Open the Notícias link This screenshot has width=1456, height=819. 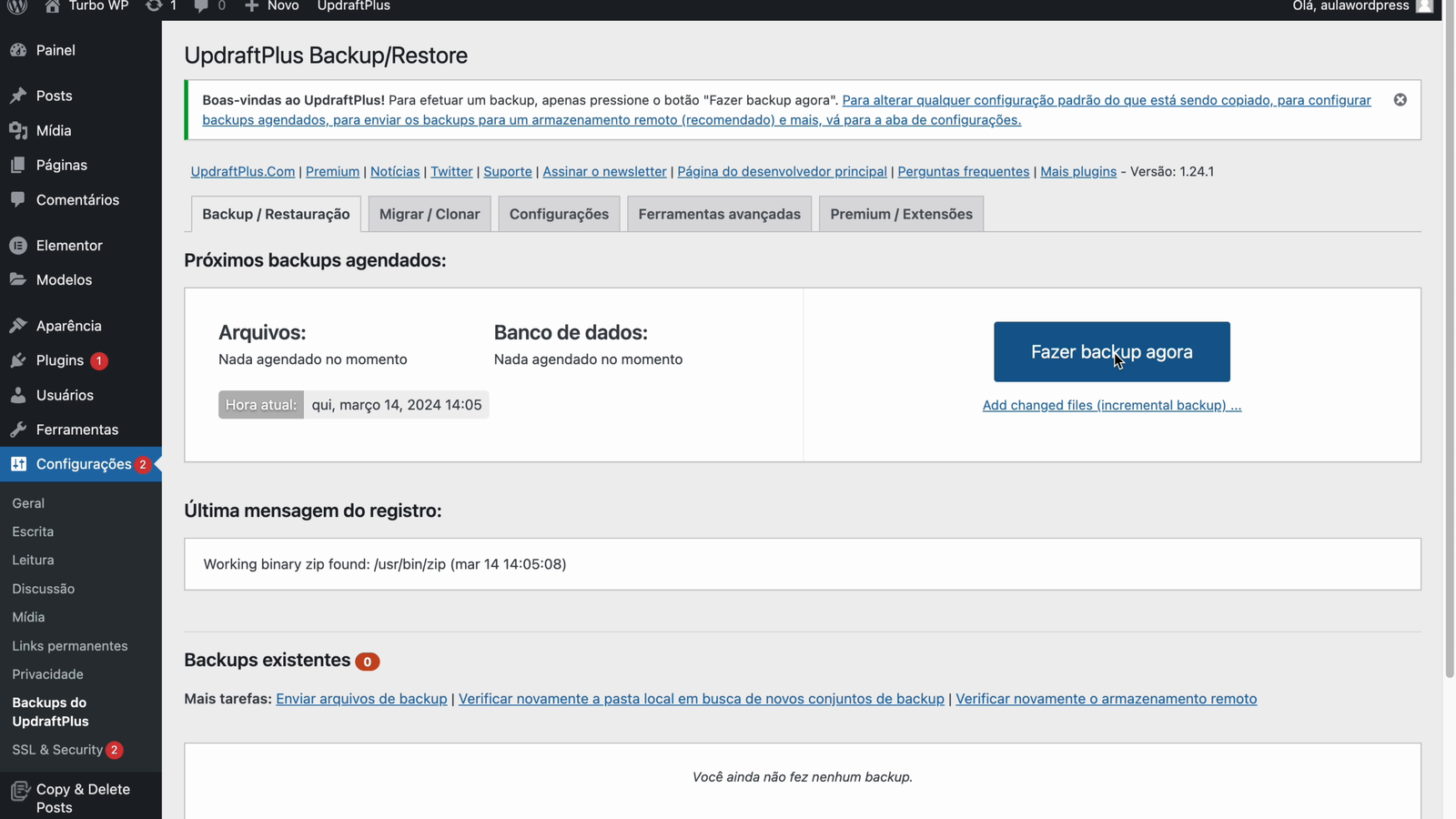click(x=395, y=171)
